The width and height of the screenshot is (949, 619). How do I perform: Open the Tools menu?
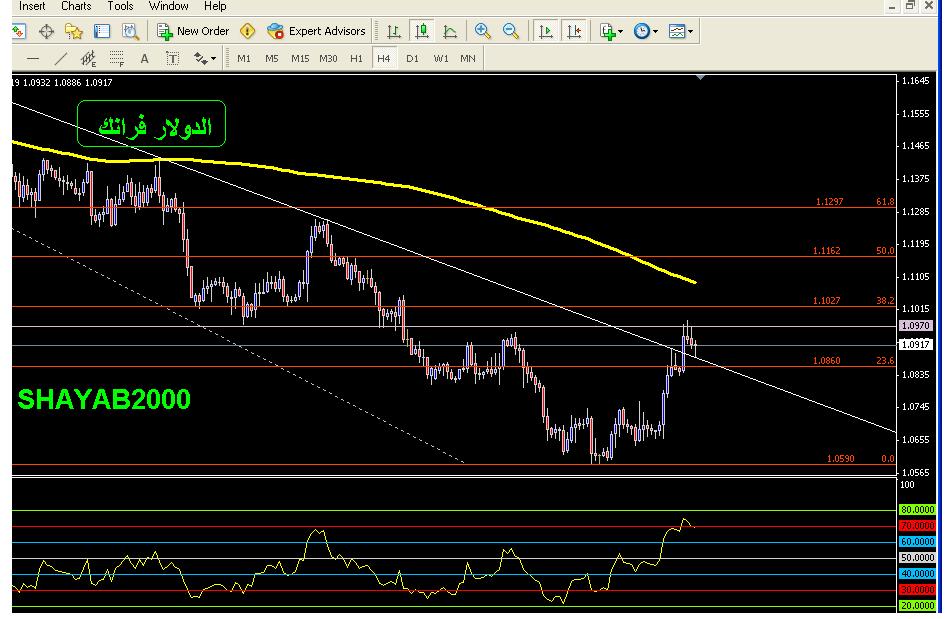(x=120, y=6)
